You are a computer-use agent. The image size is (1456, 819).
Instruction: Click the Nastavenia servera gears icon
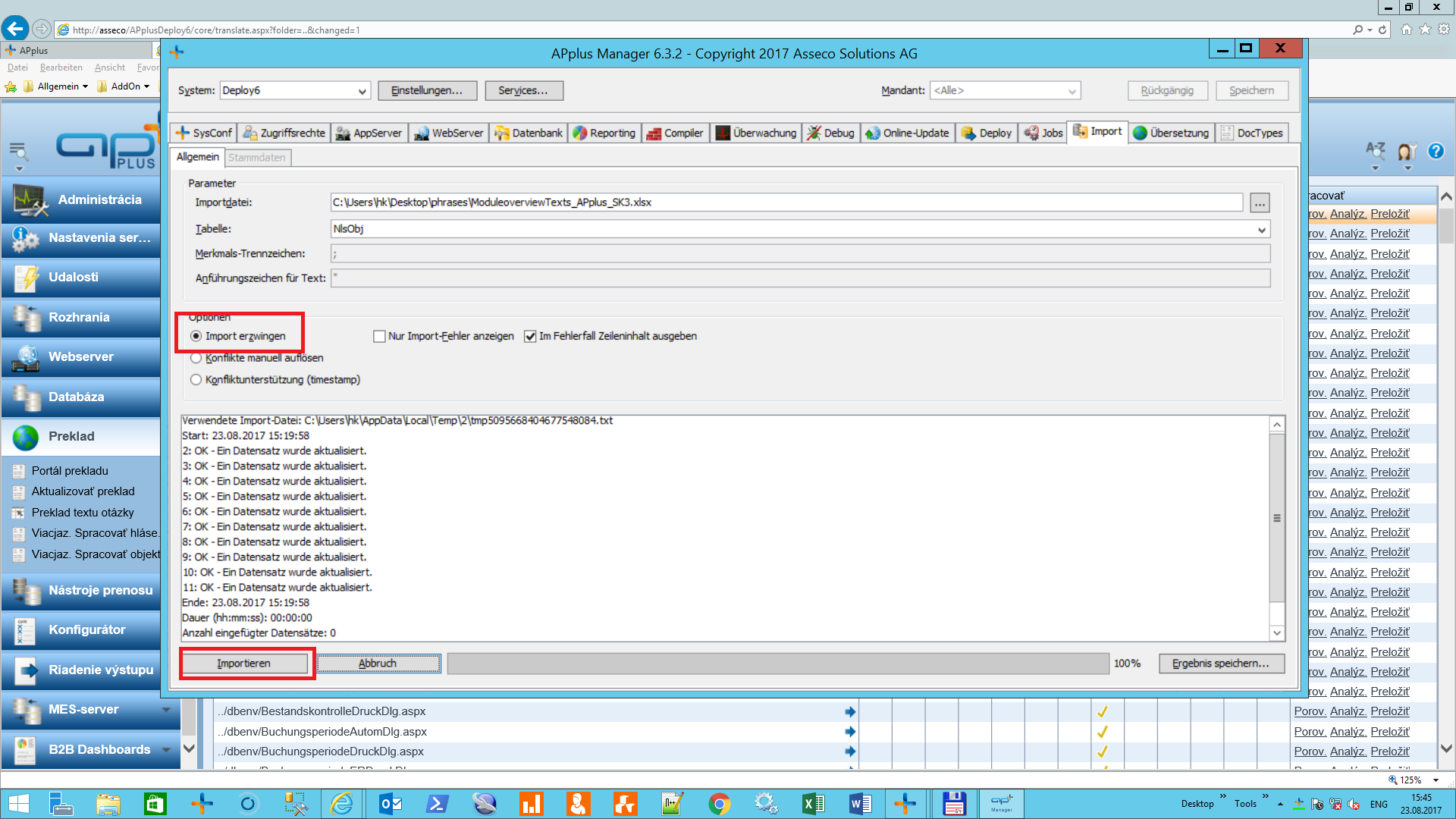[26, 239]
